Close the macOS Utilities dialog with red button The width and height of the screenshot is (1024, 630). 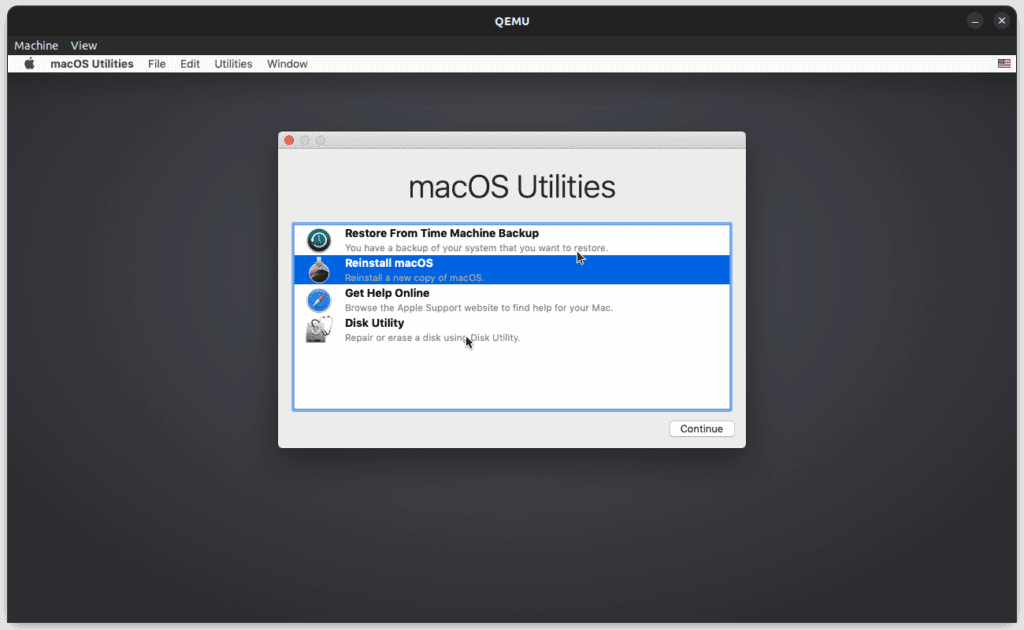289,140
